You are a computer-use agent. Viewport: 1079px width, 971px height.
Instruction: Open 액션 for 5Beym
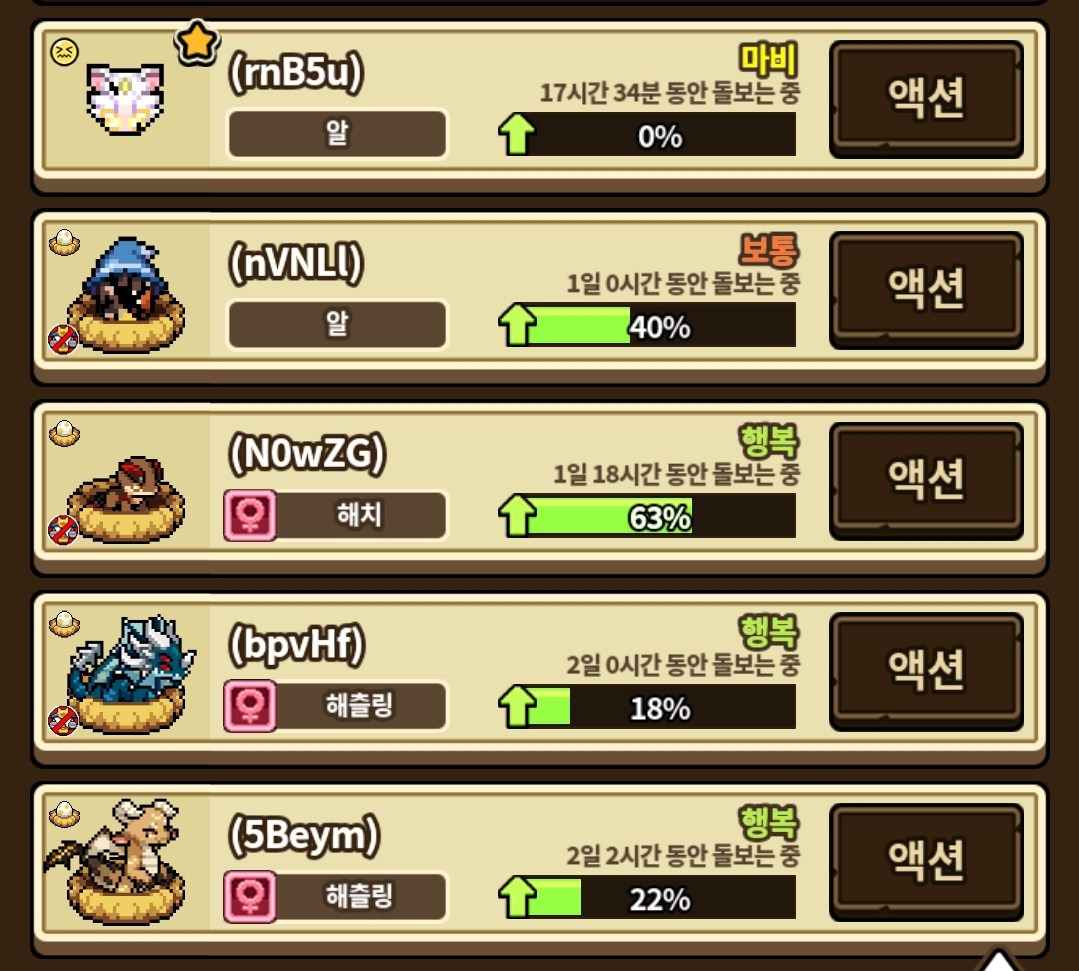(926, 861)
